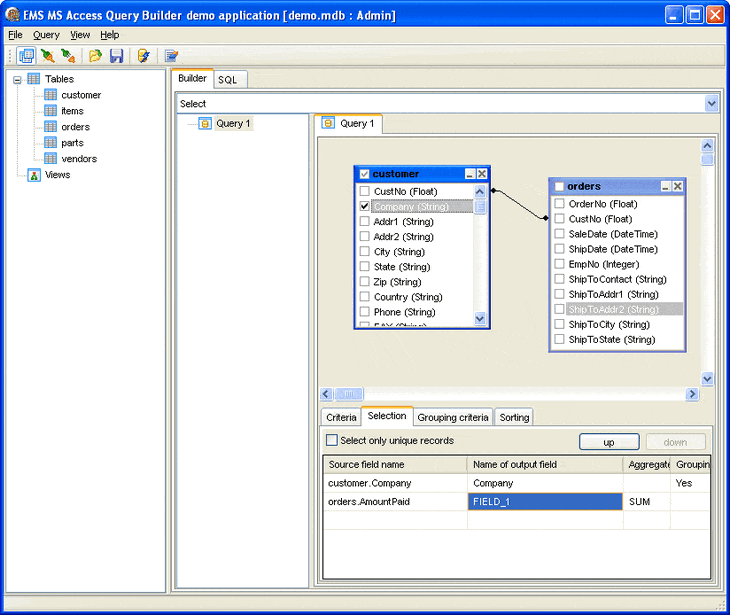The width and height of the screenshot is (730, 615).
Task: Click the connect database plug icon
Action: click(x=47, y=56)
